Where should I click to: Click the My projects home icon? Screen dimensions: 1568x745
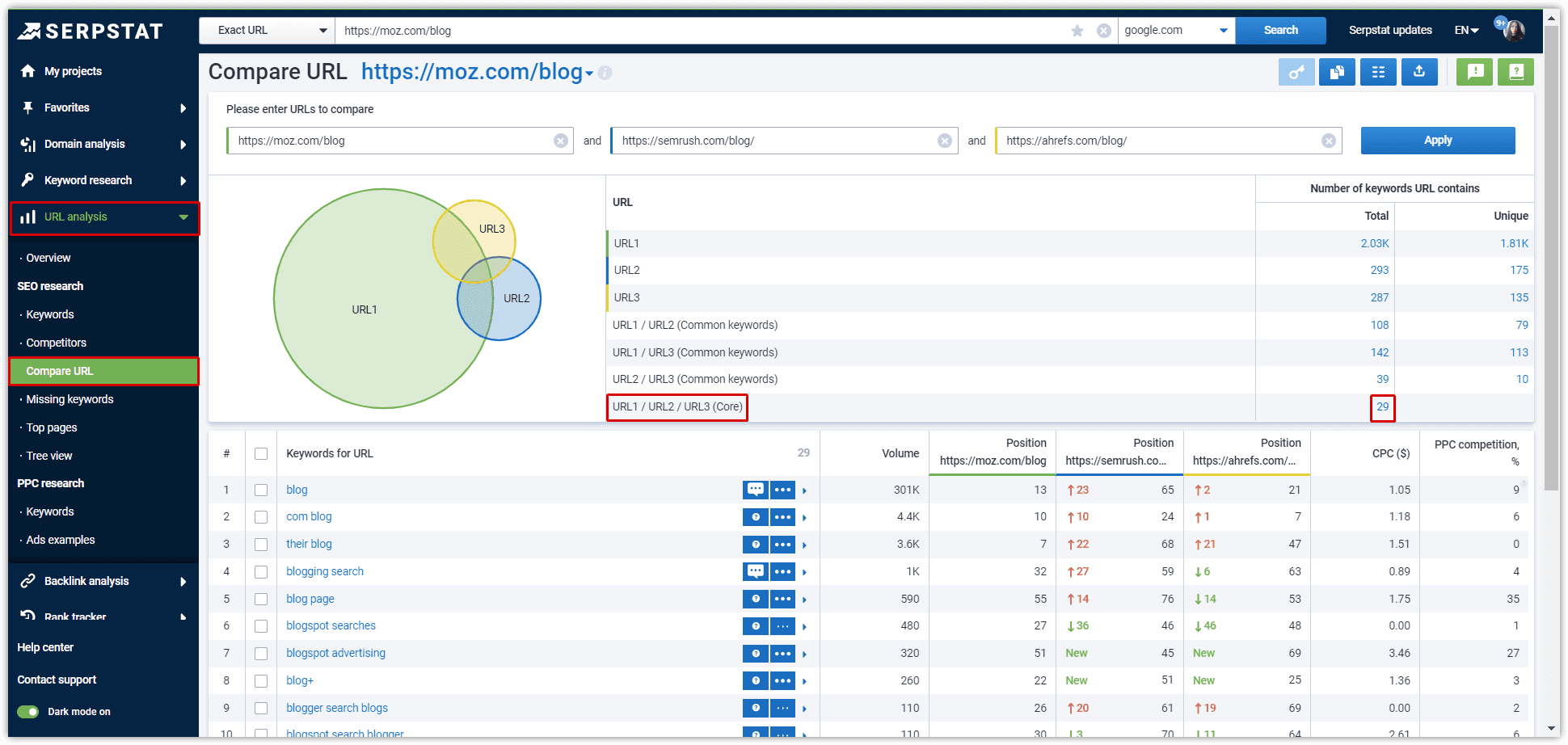pos(28,71)
